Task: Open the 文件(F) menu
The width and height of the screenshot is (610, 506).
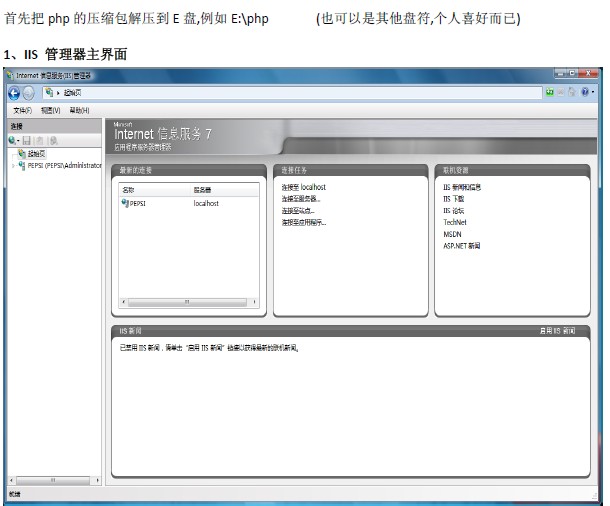Action: click(23, 110)
